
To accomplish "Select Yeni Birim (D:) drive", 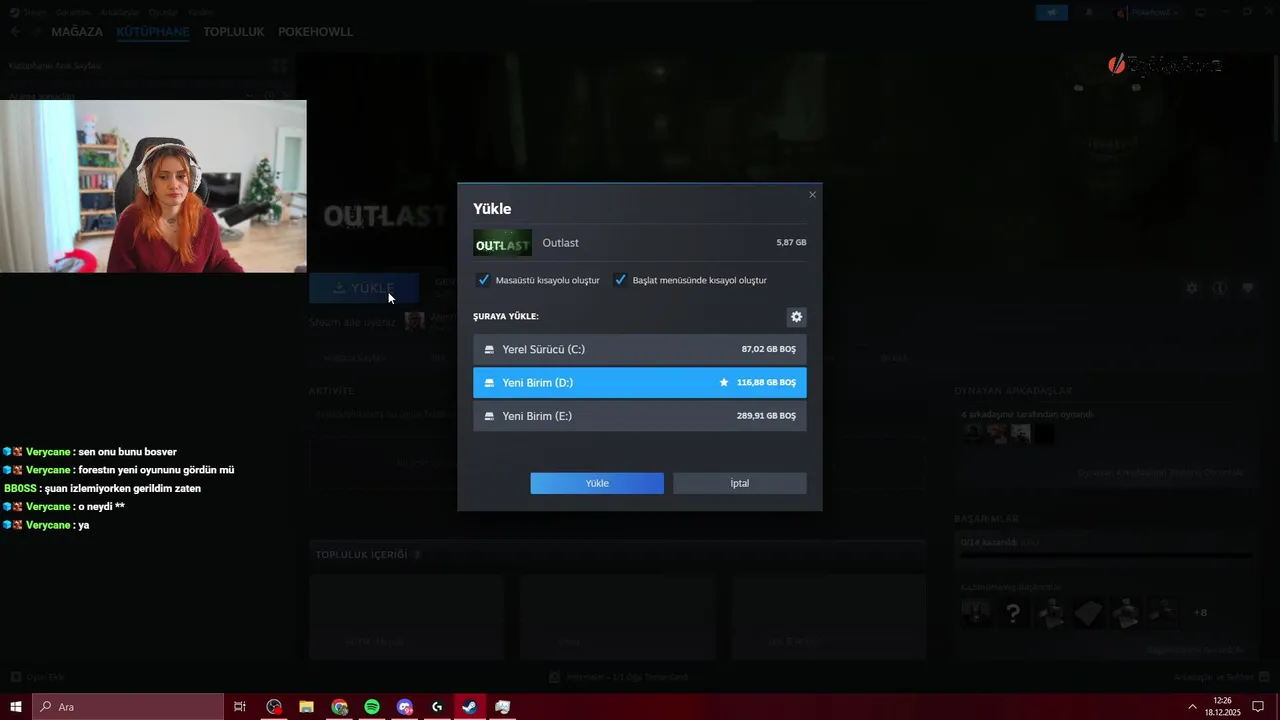I will [639, 383].
